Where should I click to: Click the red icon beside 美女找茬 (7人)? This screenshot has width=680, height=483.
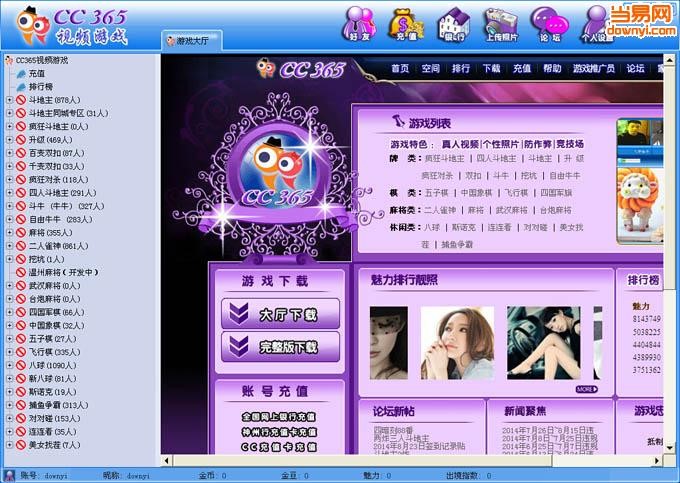point(21,445)
